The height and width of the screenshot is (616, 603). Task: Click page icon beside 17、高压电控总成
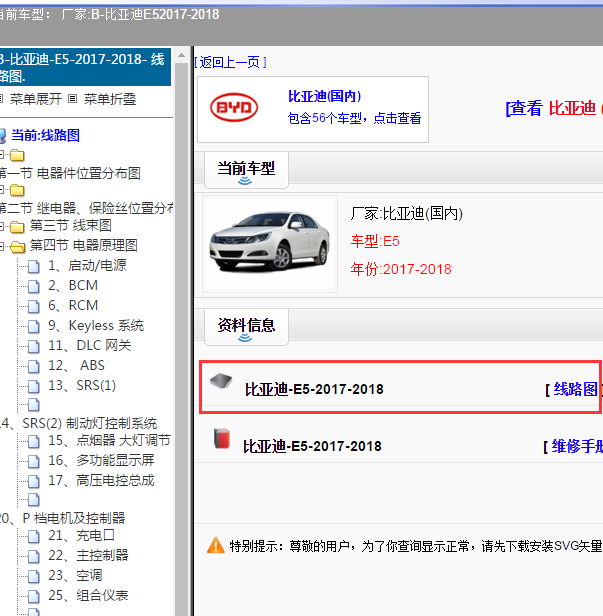[x=34, y=481]
